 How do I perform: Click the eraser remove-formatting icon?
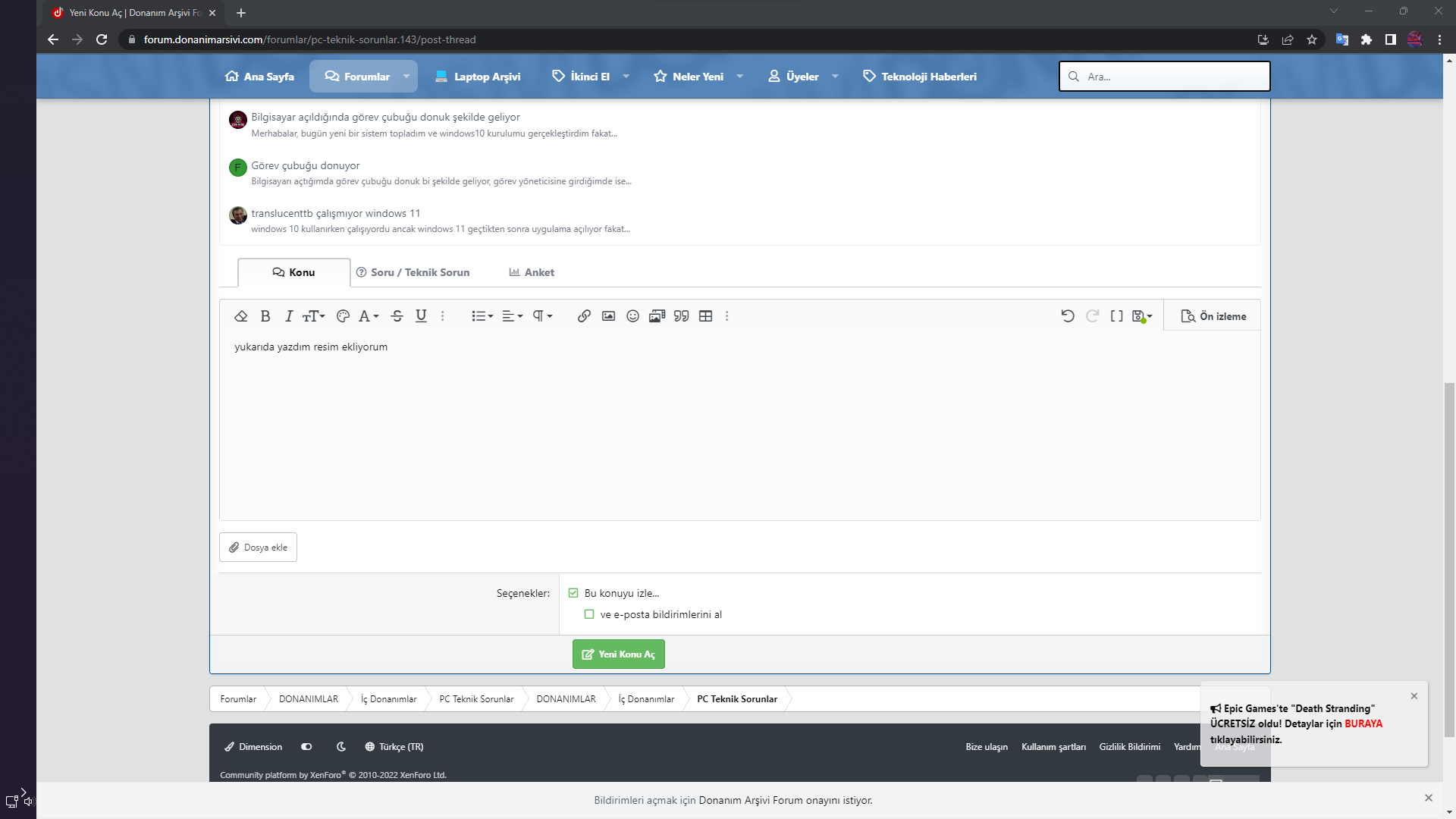point(241,316)
